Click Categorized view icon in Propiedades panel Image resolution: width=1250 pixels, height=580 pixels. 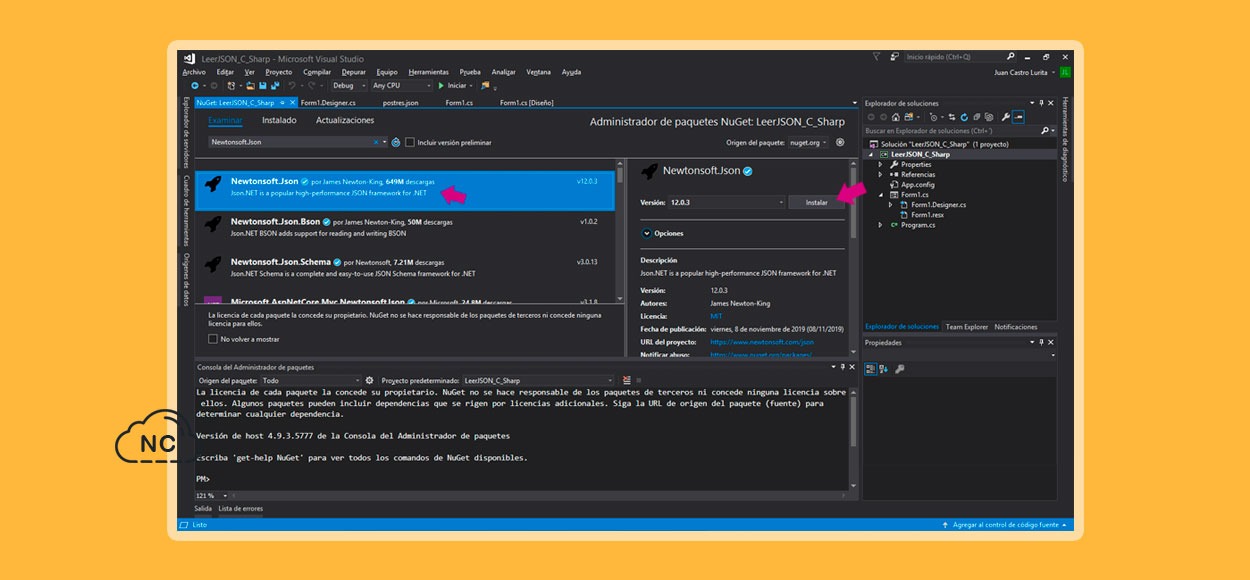coord(870,369)
